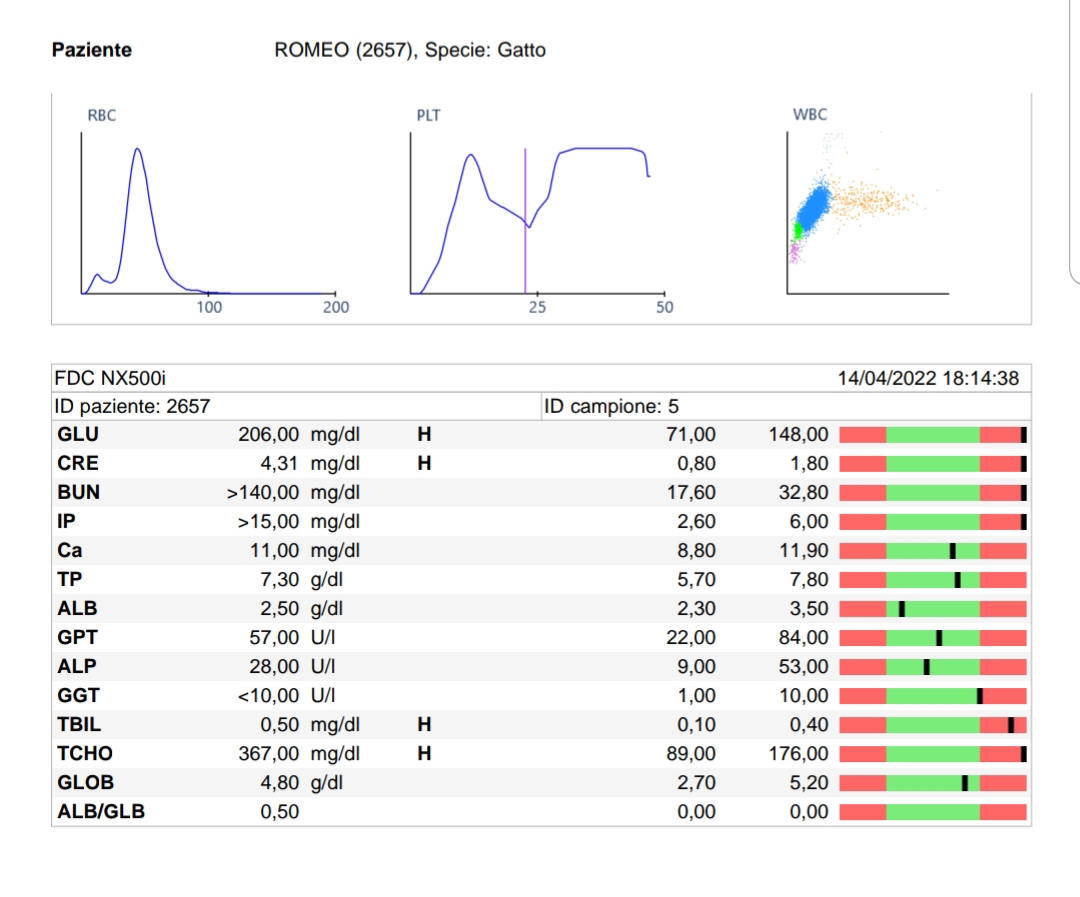Screen dimensions: 1080x897
Task: Click the GLU row label
Action: pos(78,434)
